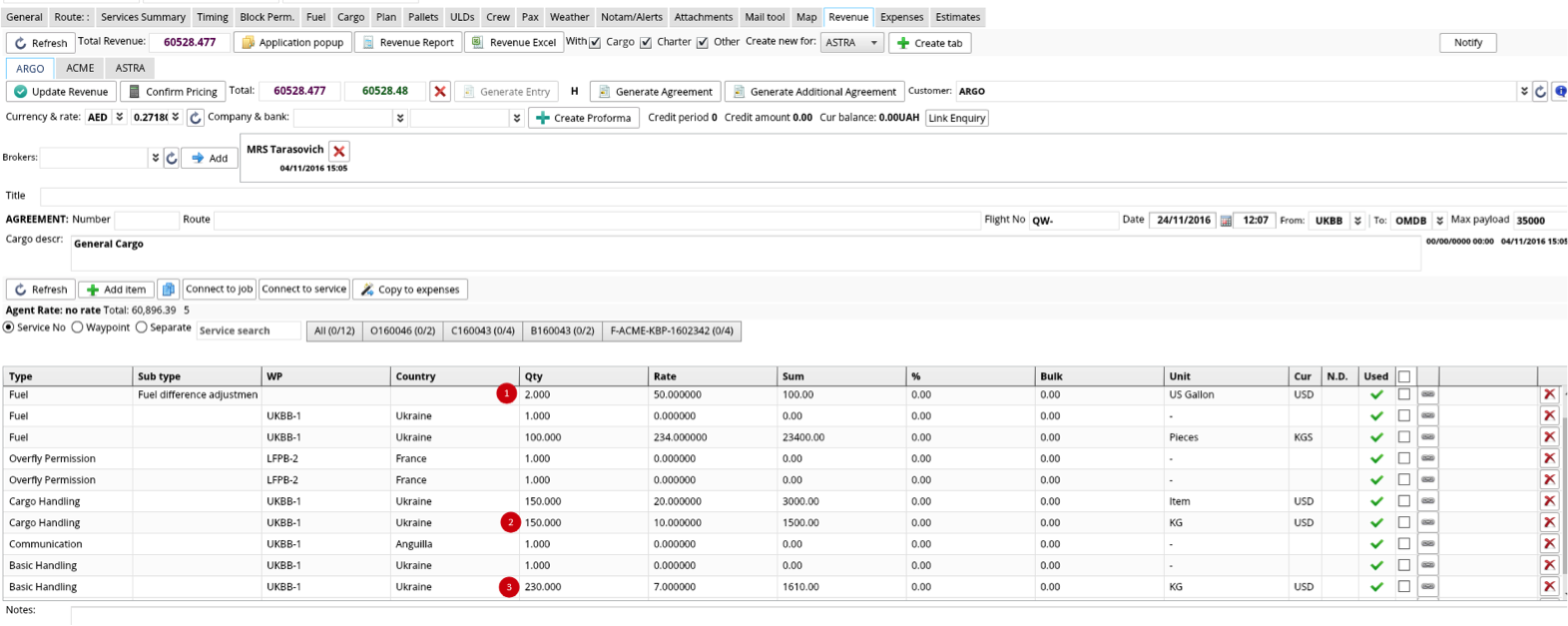Toggle the Cargo checkbox

point(595,43)
